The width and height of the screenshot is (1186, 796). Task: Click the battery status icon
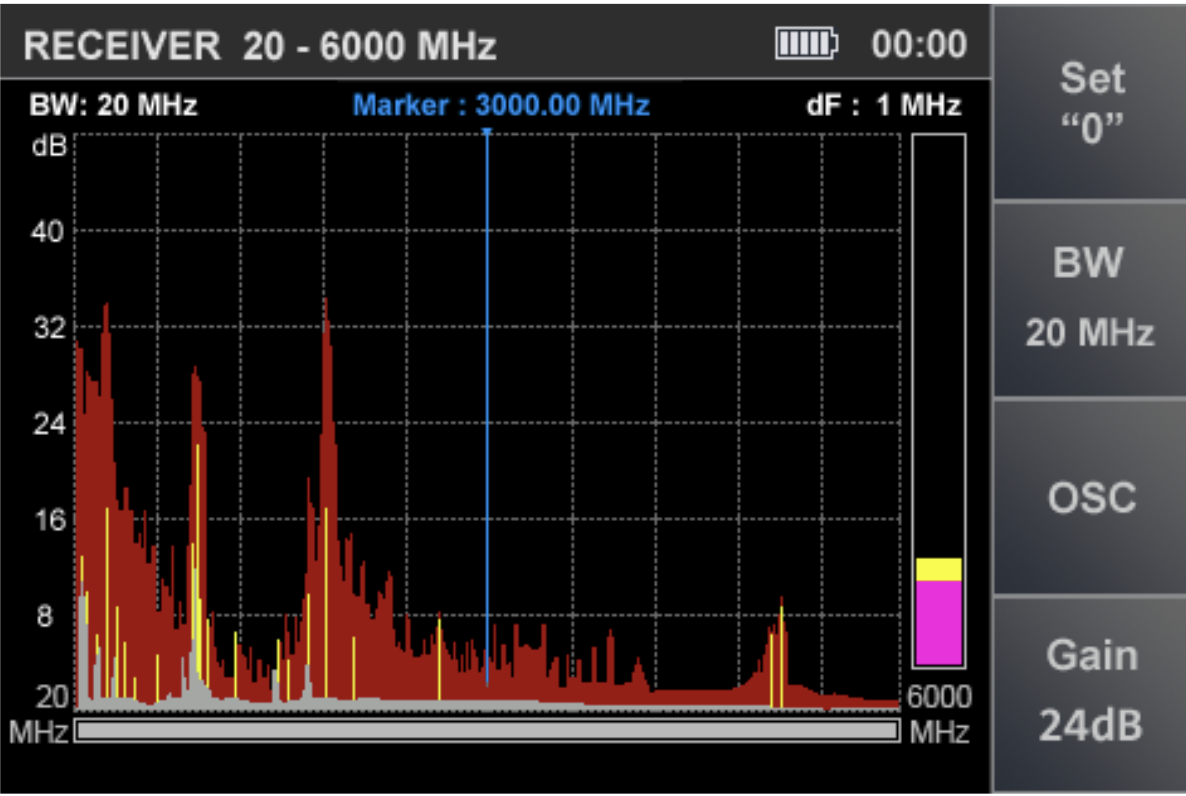click(x=806, y=44)
